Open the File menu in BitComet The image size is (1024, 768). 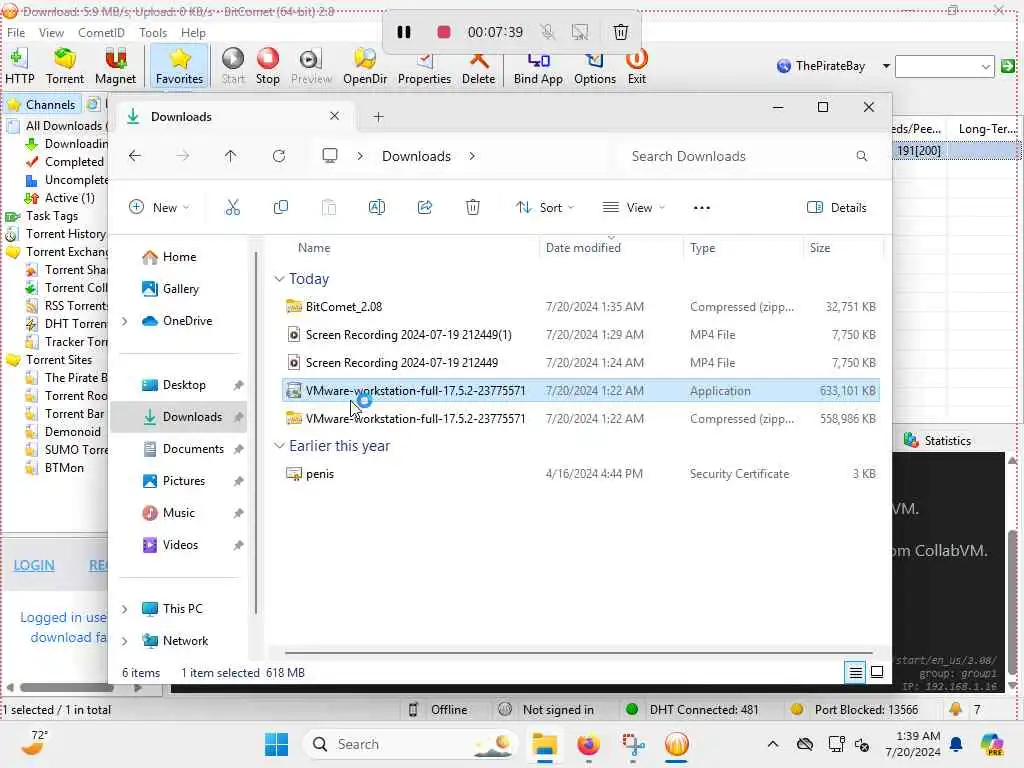click(x=16, y=33)
